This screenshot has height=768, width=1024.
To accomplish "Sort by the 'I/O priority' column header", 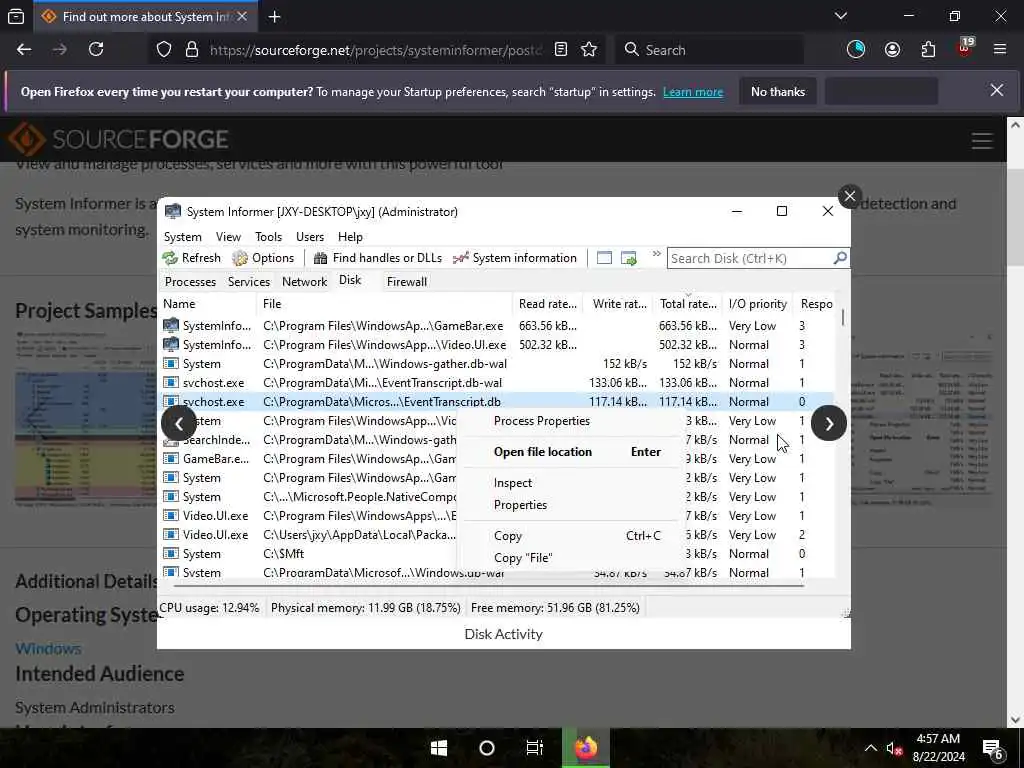I will [758, 304].
